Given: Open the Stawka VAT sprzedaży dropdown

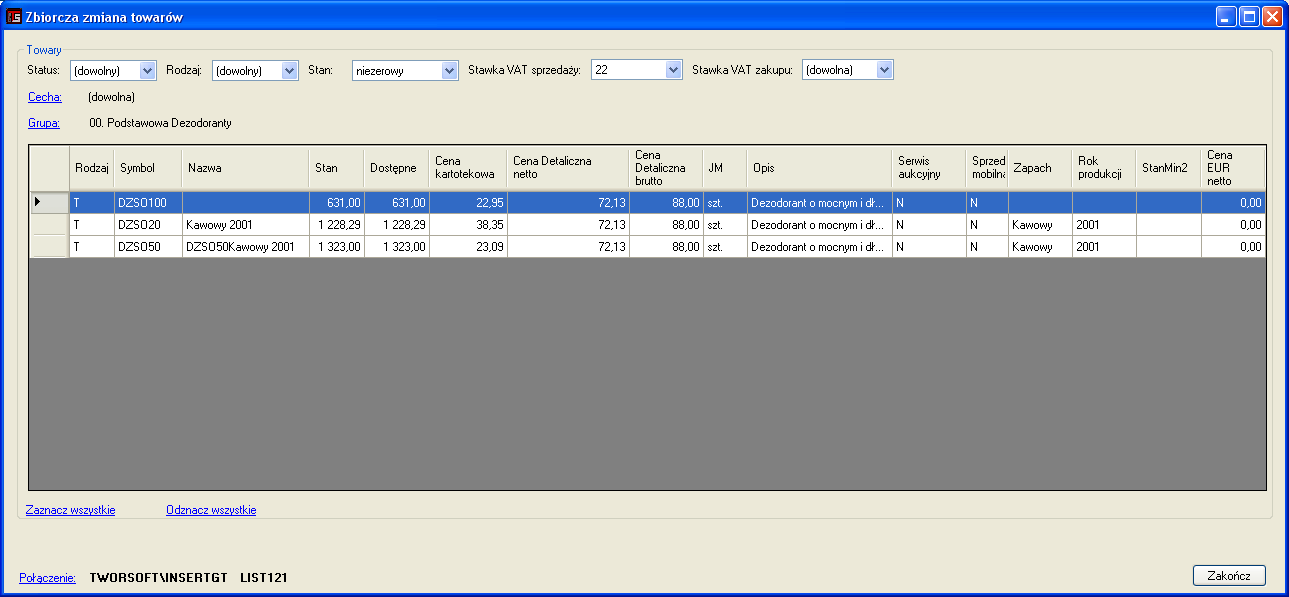Looking at the screenshot, I should 673,70.
